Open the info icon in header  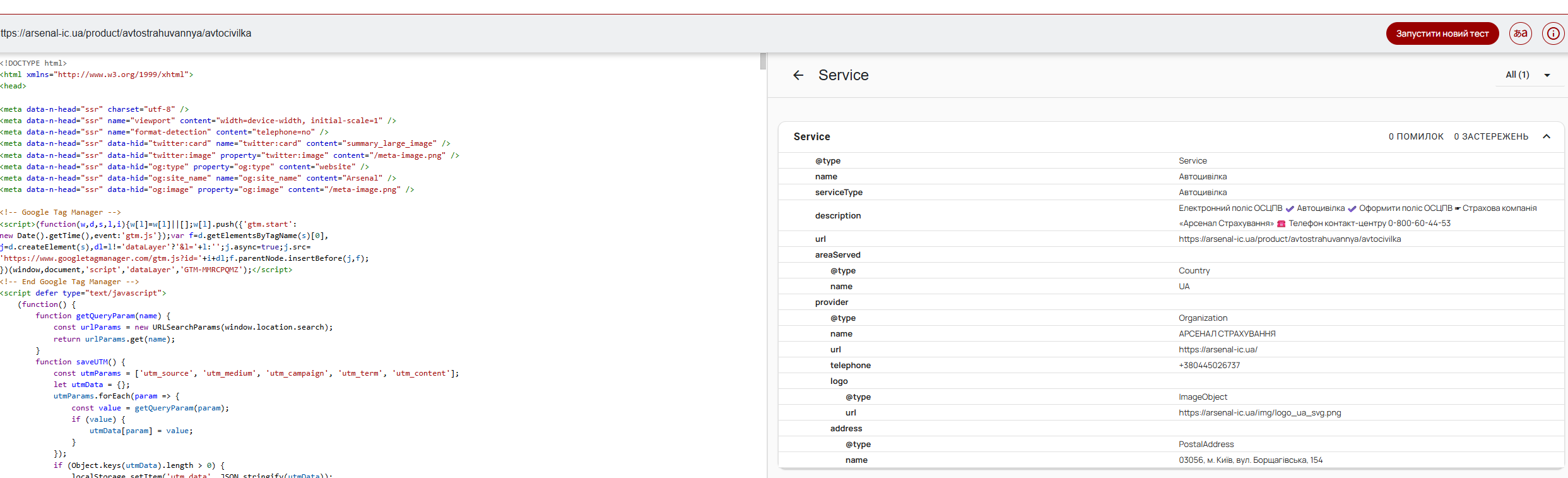click(1553, 33)
